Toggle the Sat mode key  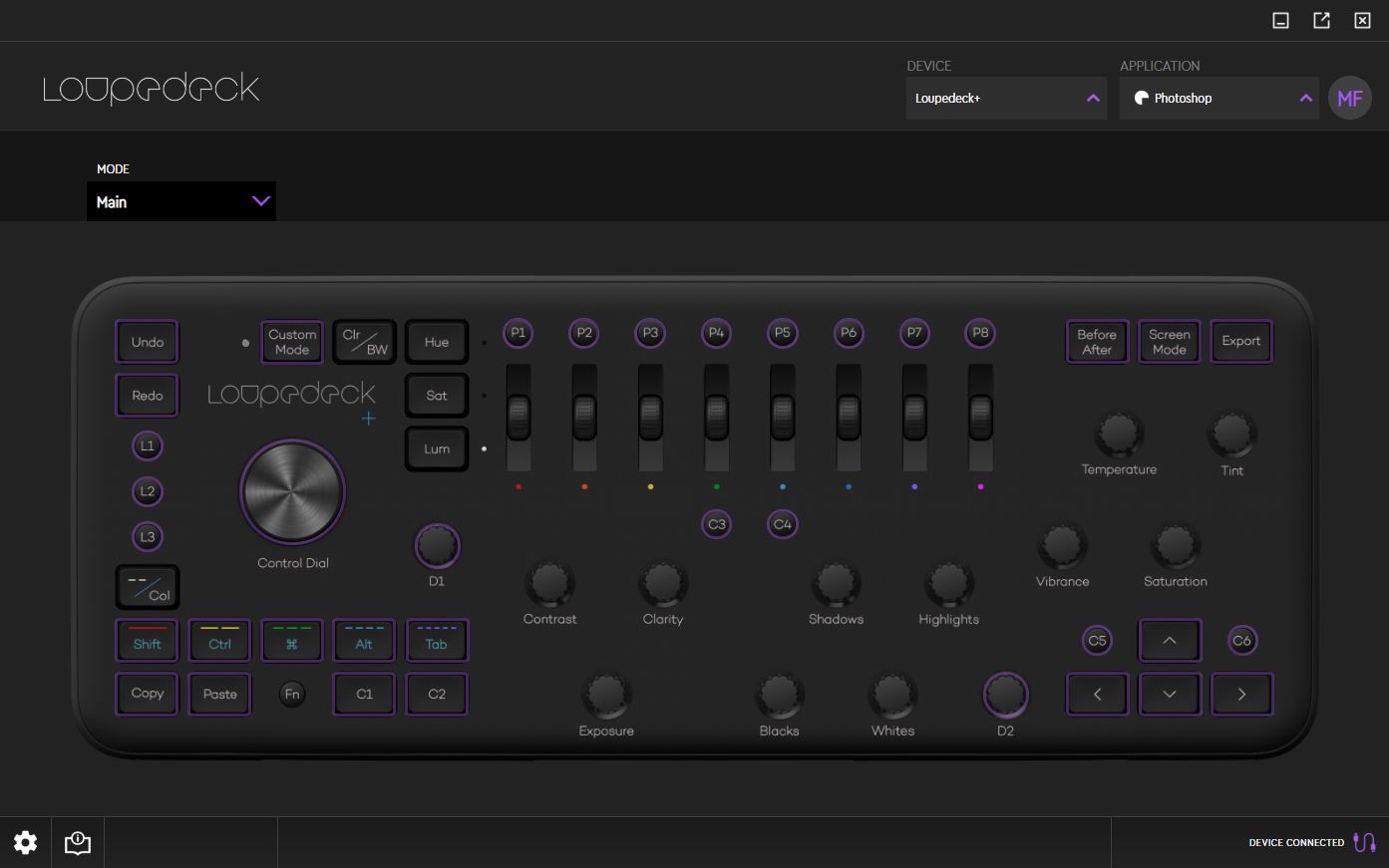[437, 396]
